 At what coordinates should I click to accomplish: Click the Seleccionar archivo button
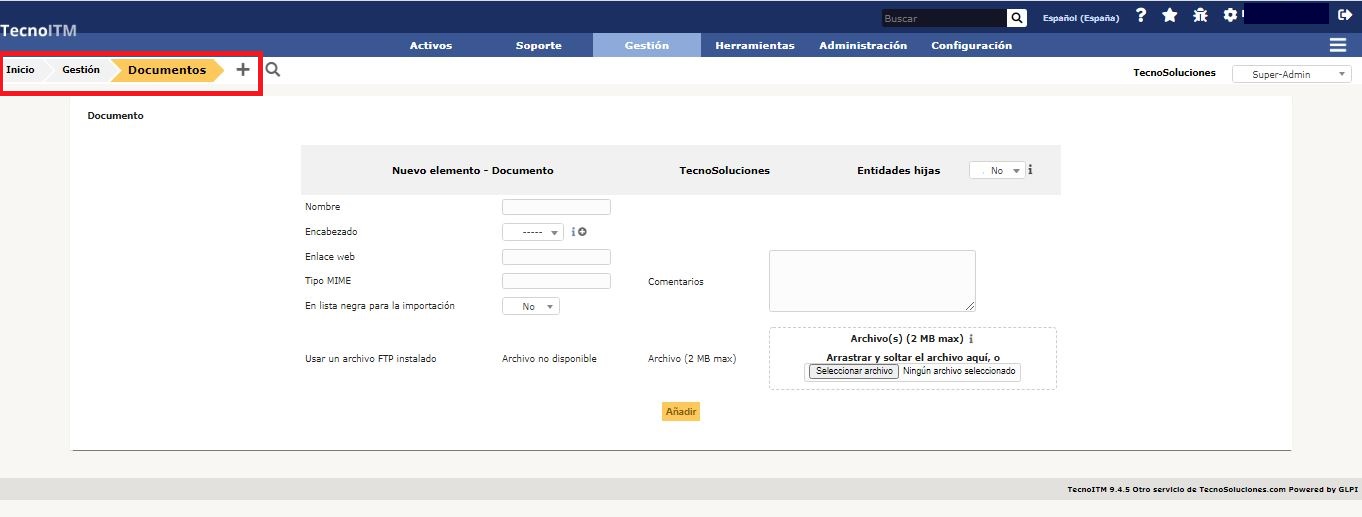pyautogui.click(x=853, y=371)
